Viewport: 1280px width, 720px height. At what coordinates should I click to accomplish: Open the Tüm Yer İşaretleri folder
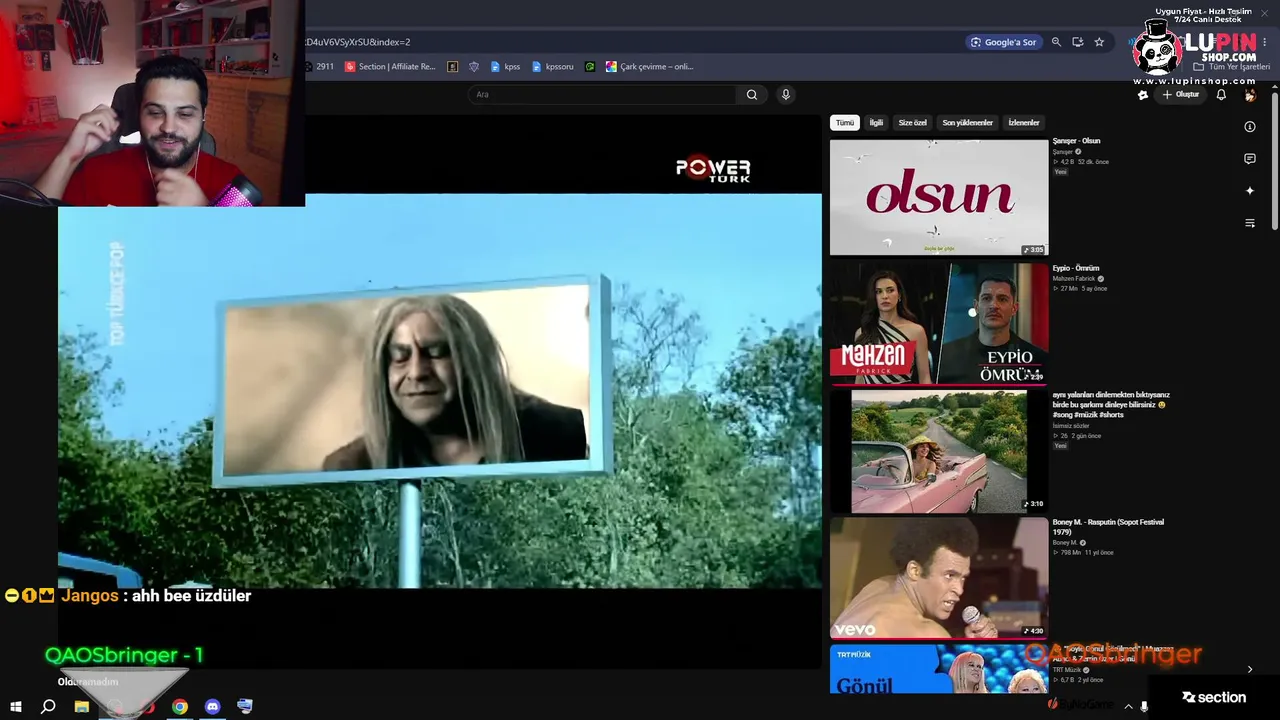coord(1232,67)
